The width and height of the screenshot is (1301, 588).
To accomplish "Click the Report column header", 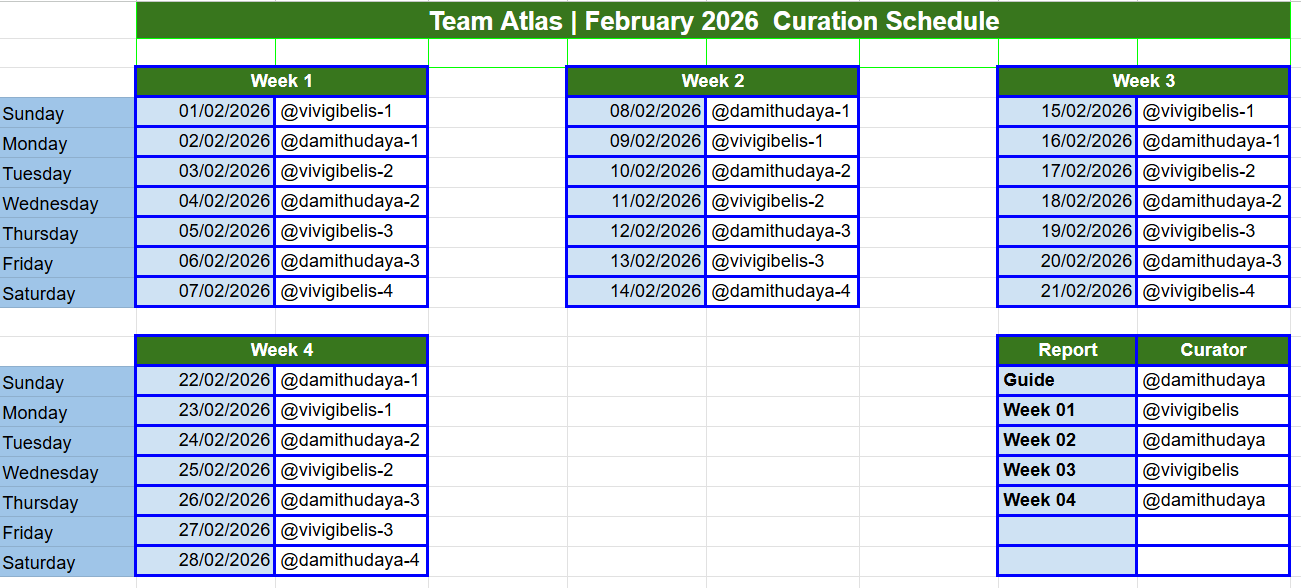I will coord(1067,350).
